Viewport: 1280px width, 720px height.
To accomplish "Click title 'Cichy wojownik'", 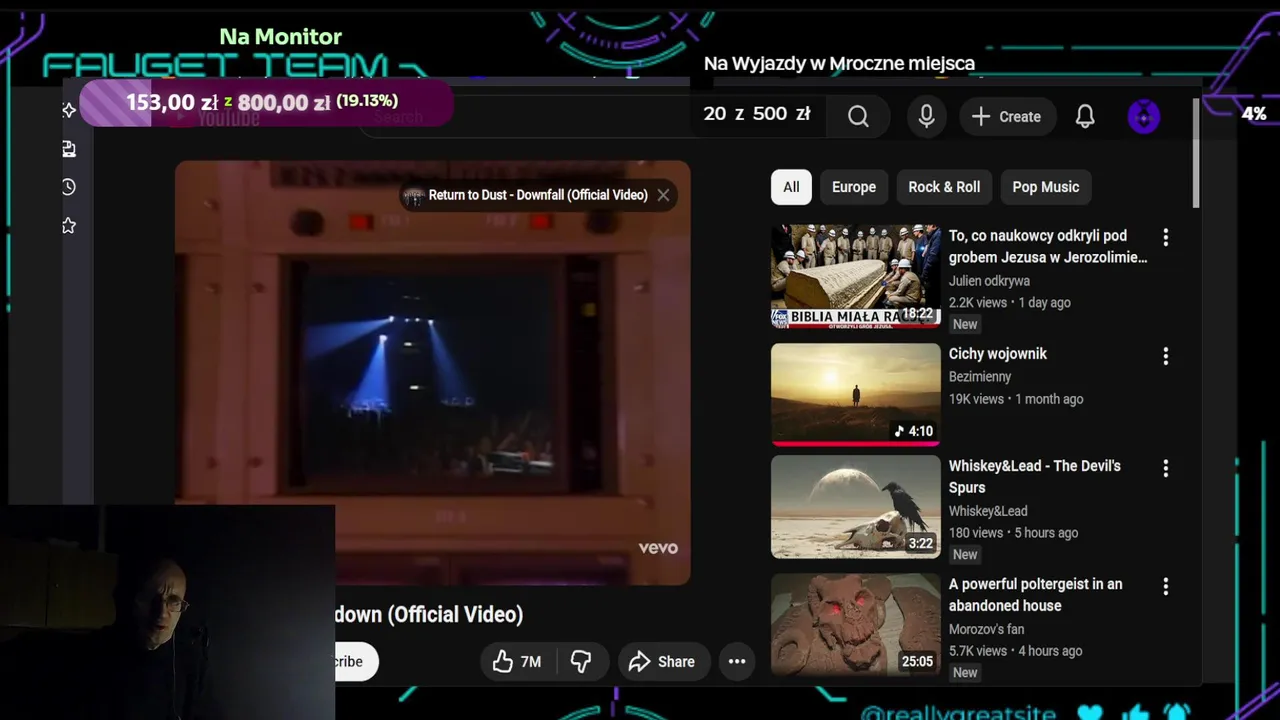I will (998, 354).
